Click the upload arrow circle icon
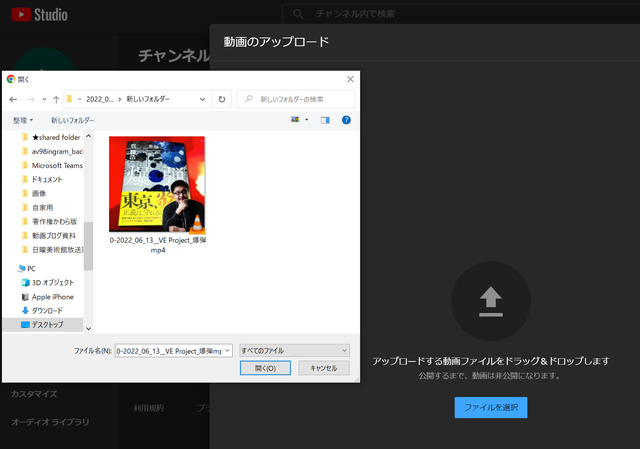640x449 pixels. (491, 301)
